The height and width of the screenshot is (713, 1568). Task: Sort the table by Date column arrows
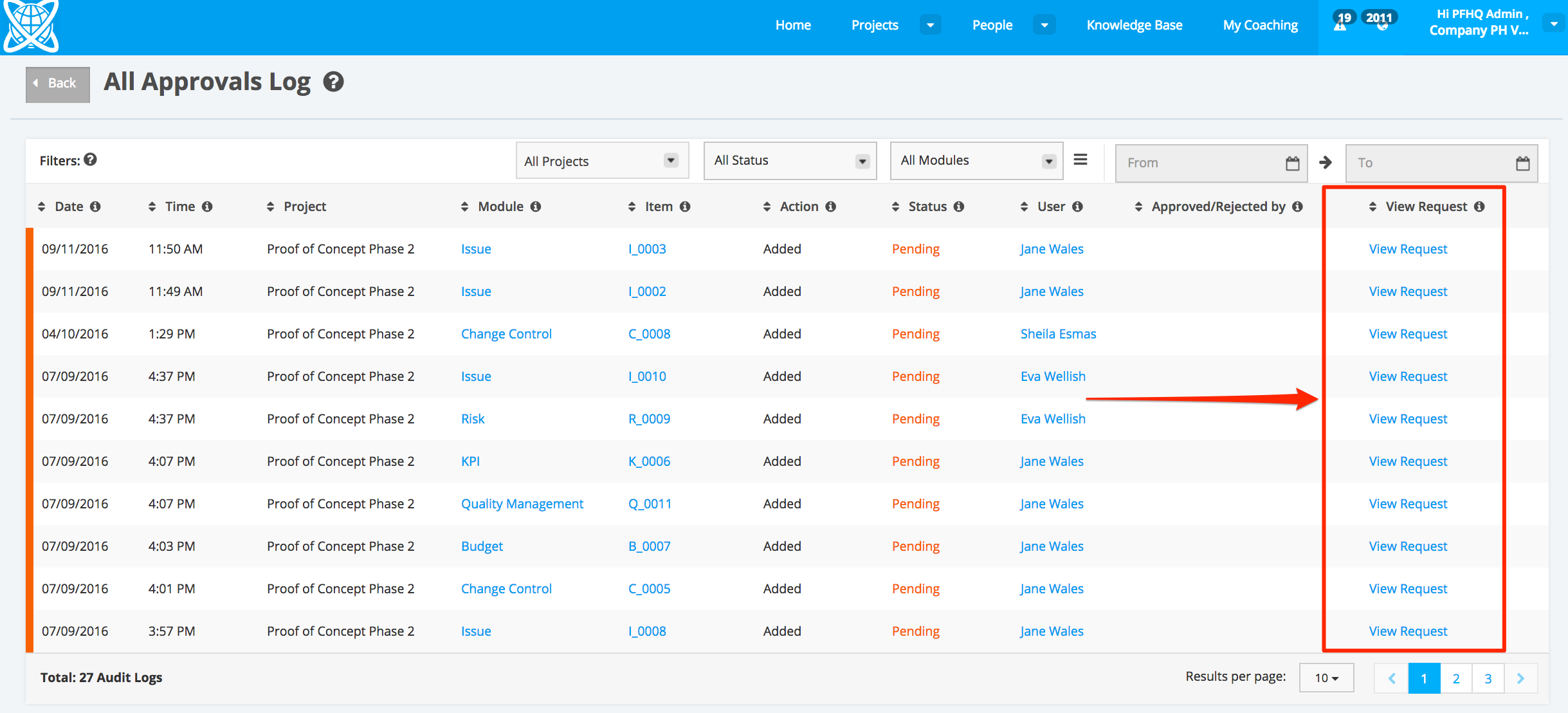[x=42, y=207]
